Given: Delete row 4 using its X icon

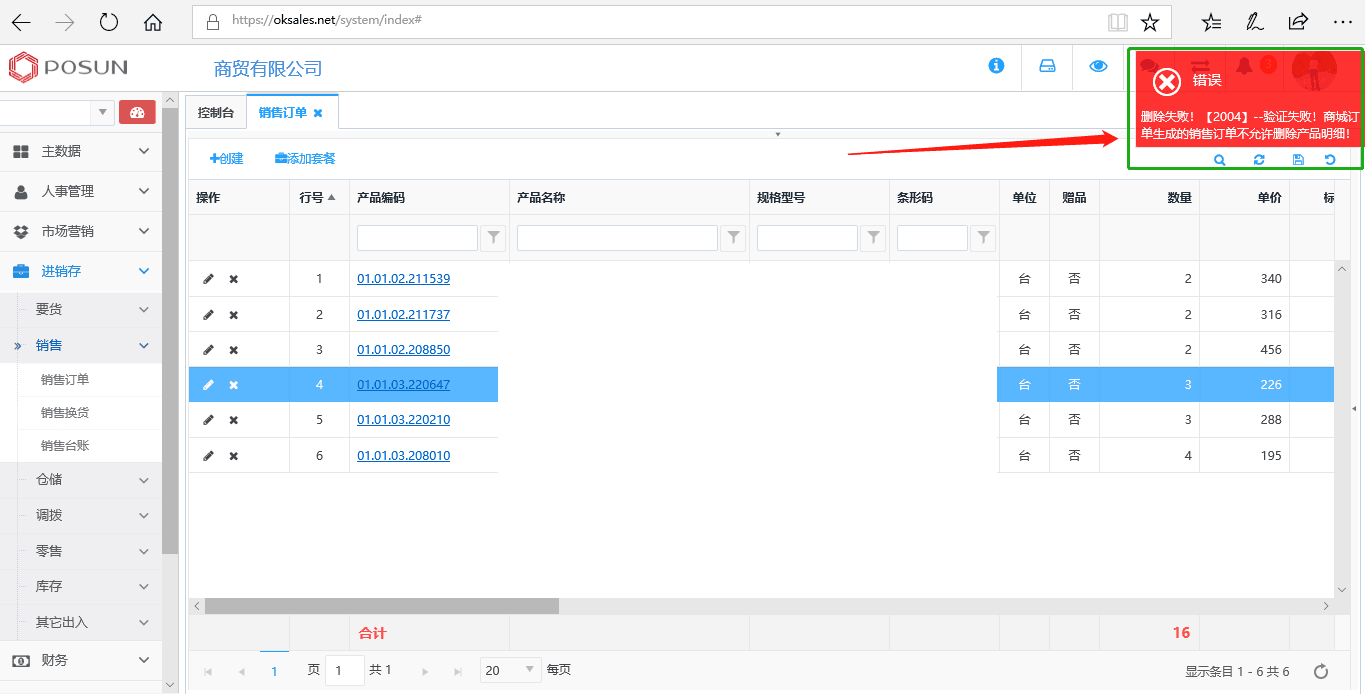Looking at the screenshot, I should click(233, 385).
